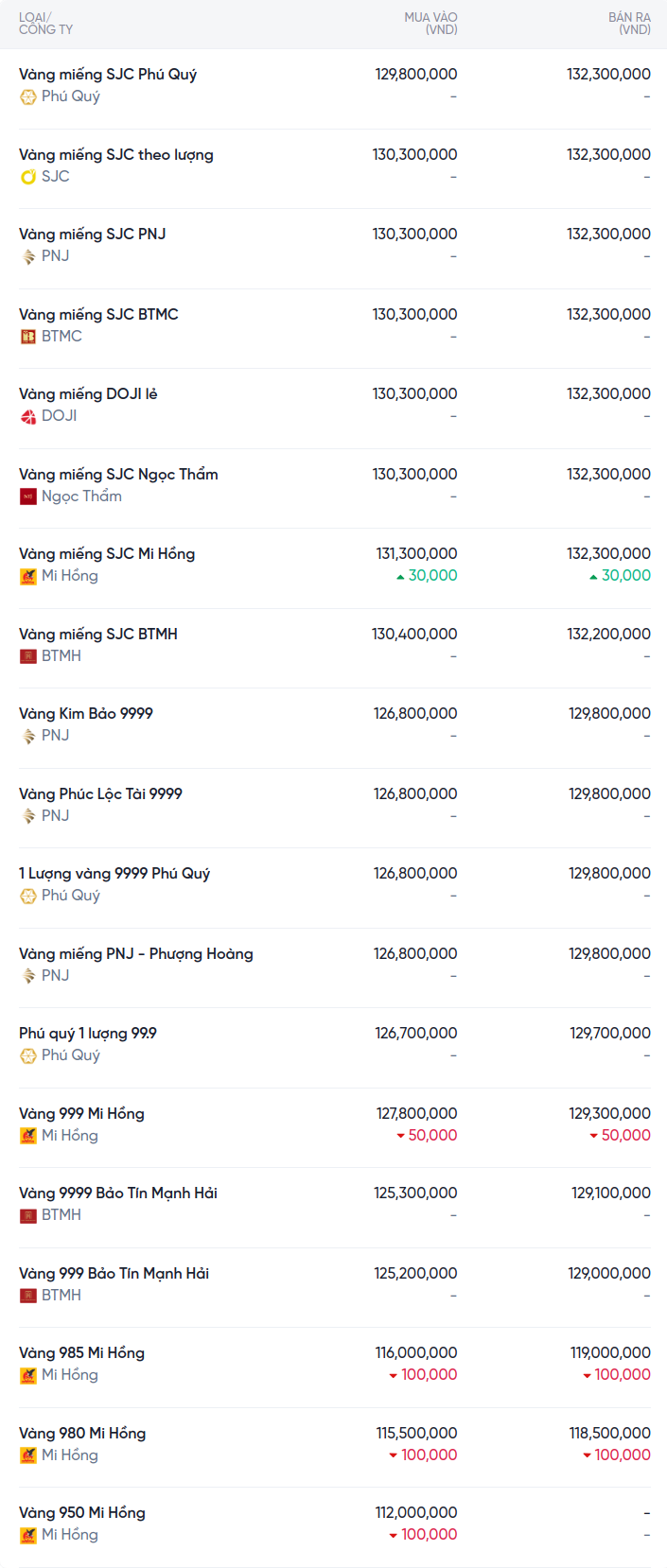
Task: Click the Ngọc Thẩm logo icon
Action: [x=28, y=497]
